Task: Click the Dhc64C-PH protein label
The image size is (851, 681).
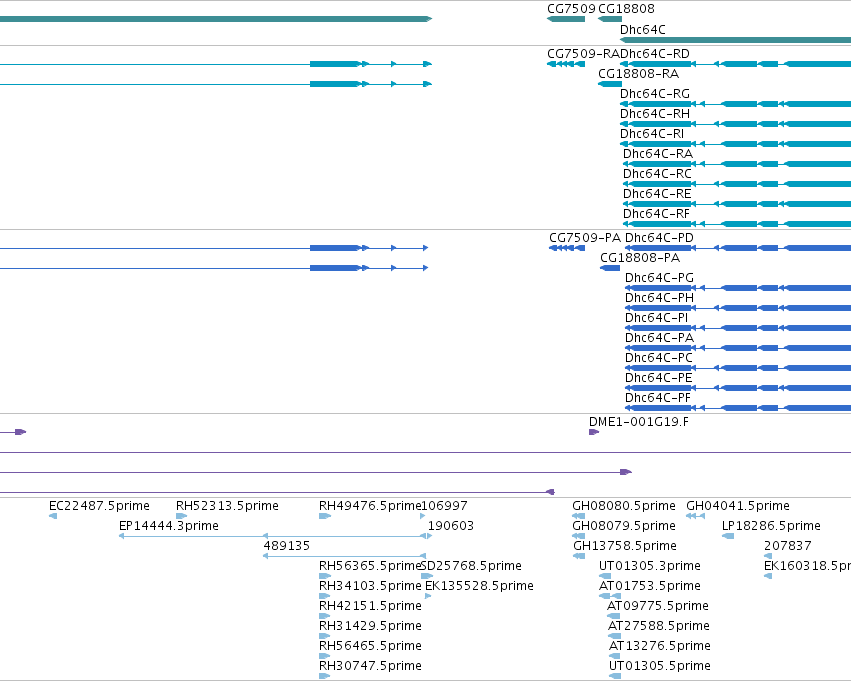Action: [x=659, y=298]
